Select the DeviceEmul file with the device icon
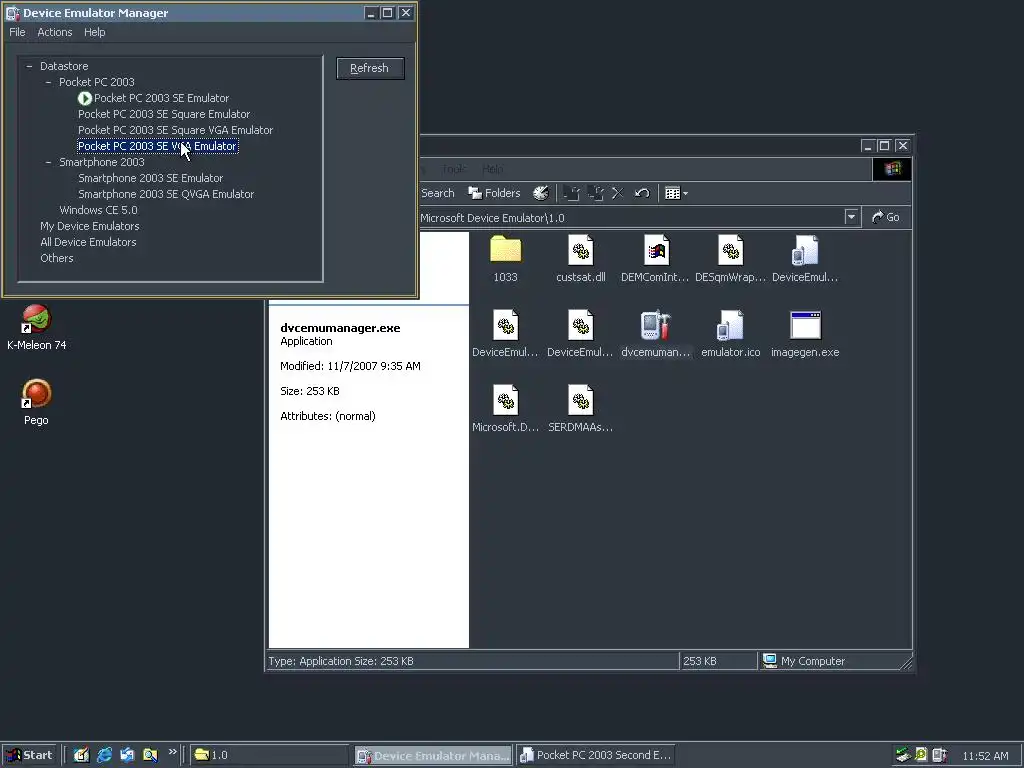 click(805, 251)
